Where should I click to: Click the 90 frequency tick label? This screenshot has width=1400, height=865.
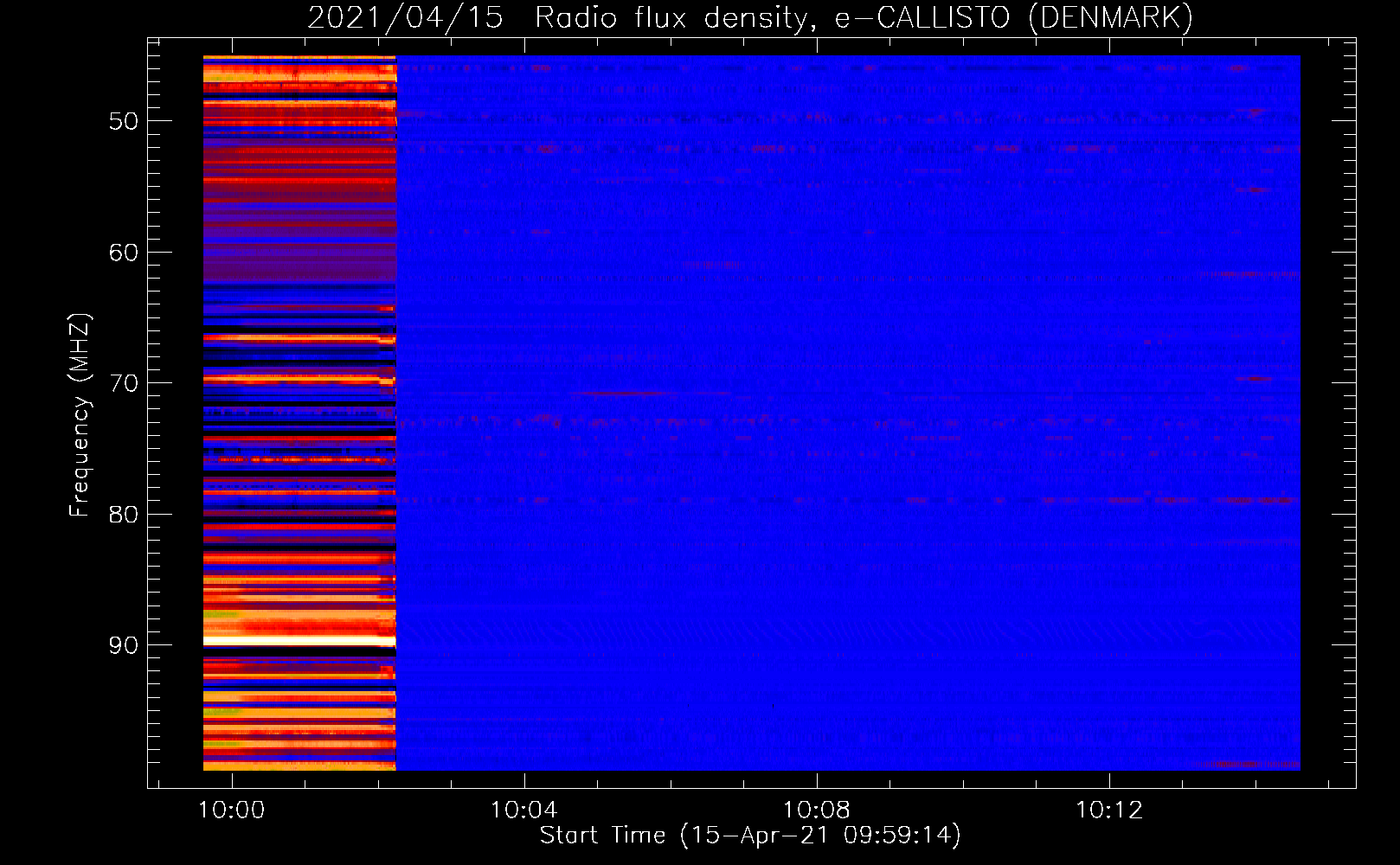124,645
